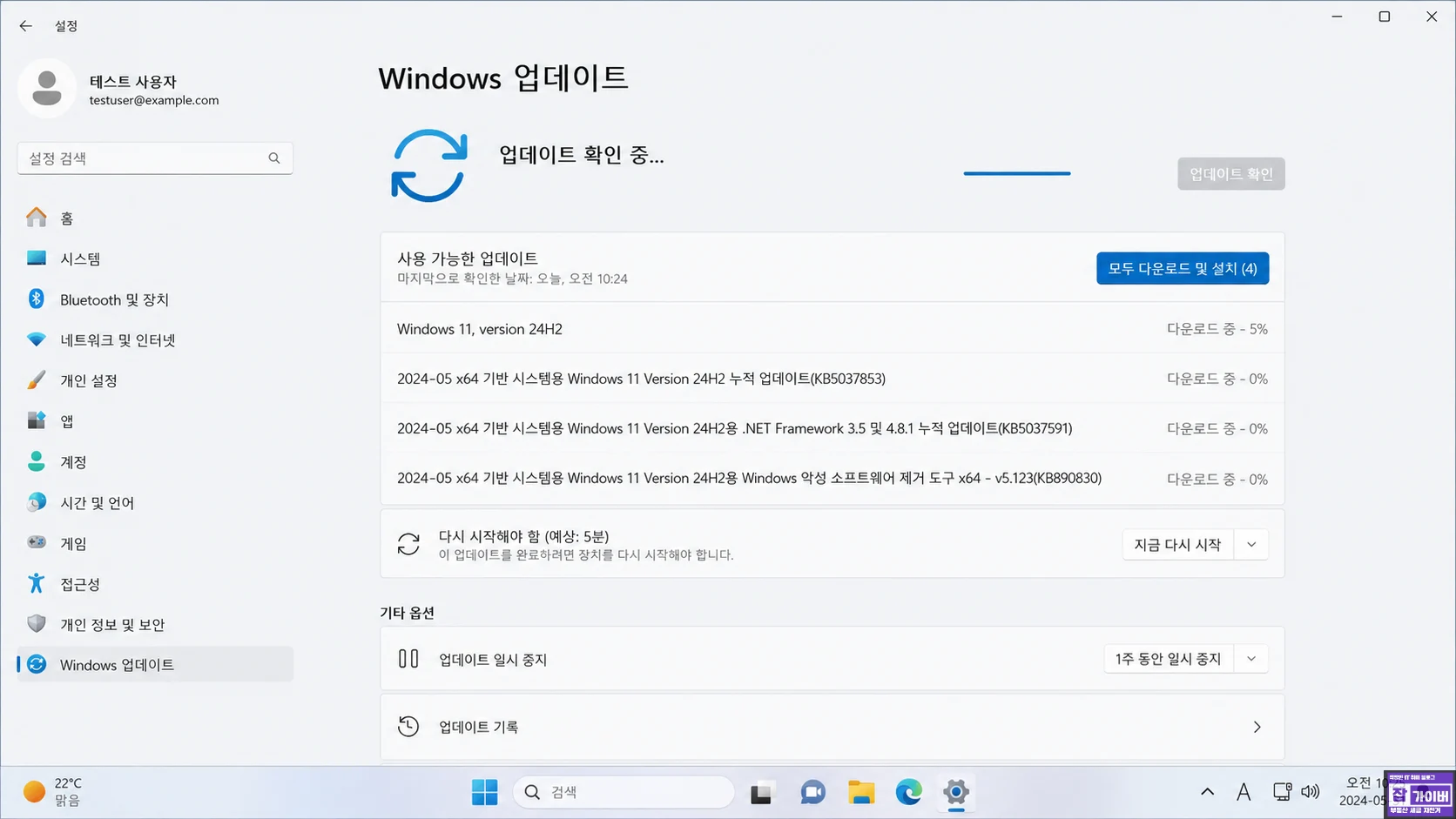Open the 테스트 사용자 profile avatar
Viewport: 1456px width, 819px height.
click(47, 89)
